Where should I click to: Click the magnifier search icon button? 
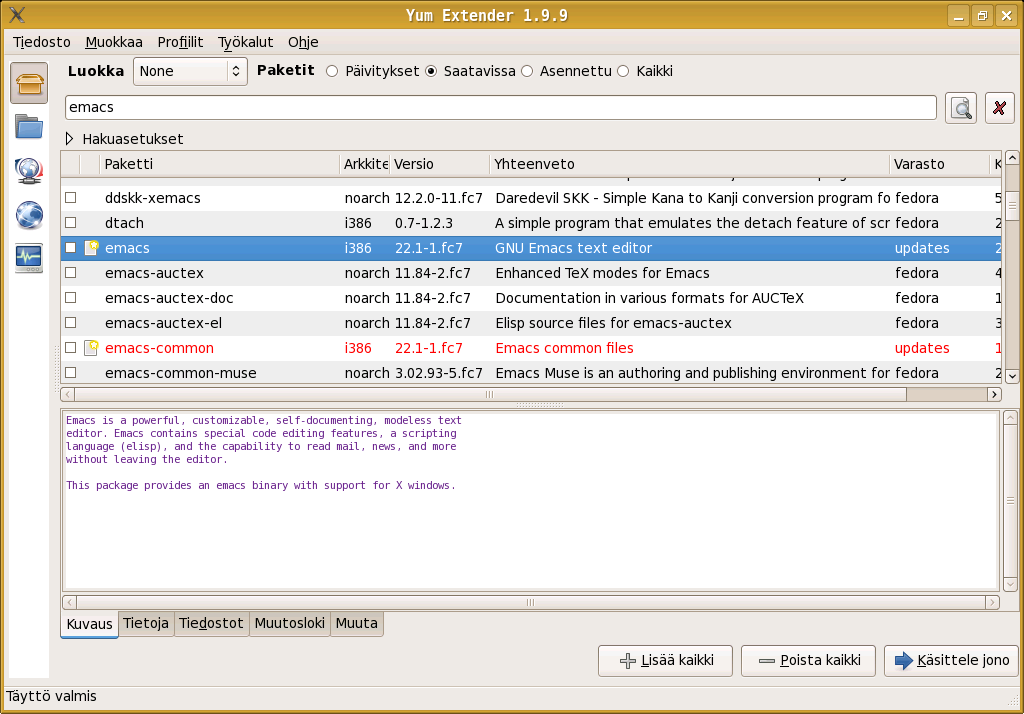(961, 108)
